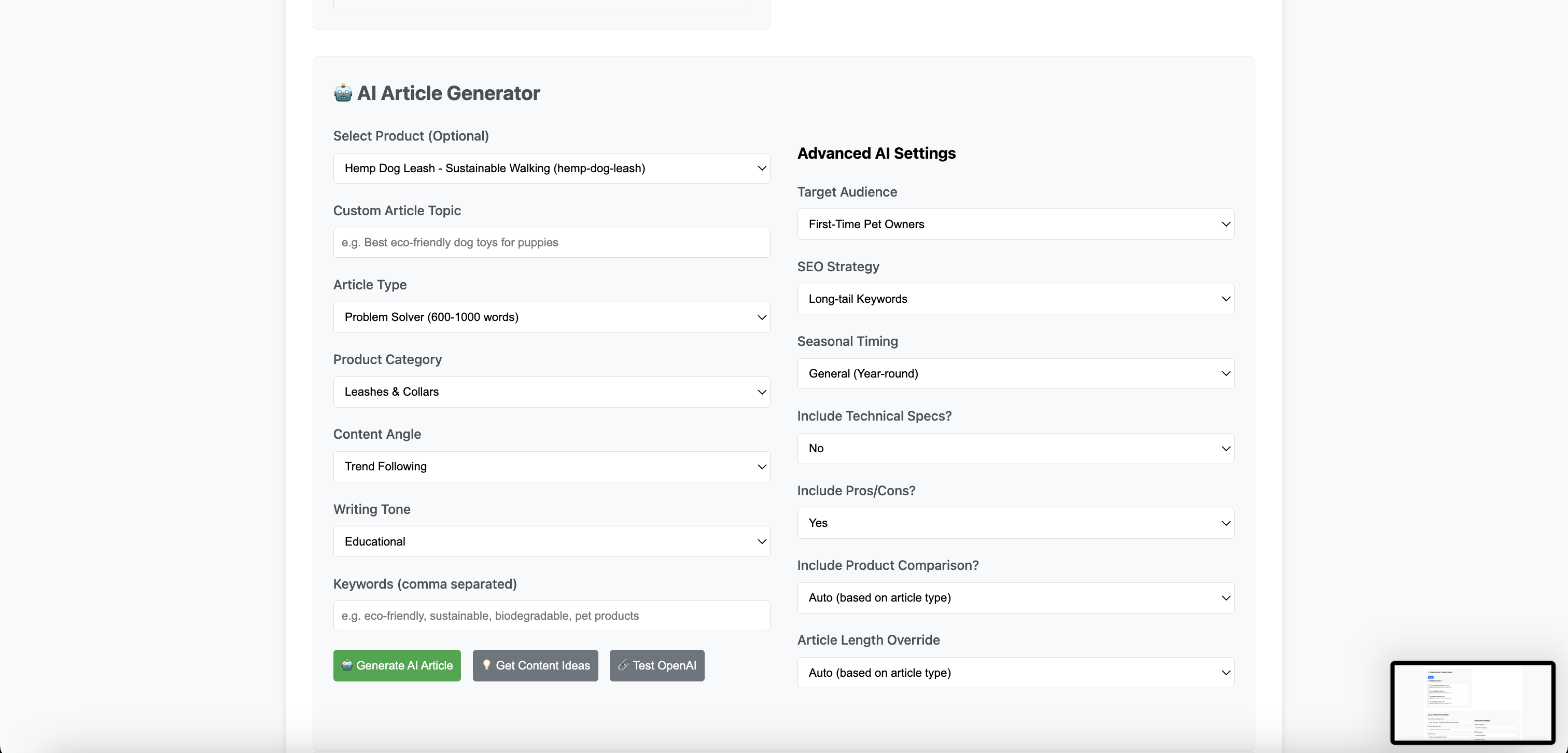Open the Article Type dropdown
Image resolution: width=1568 pixels, height=753 pixels.
click(x=551, y=317)
